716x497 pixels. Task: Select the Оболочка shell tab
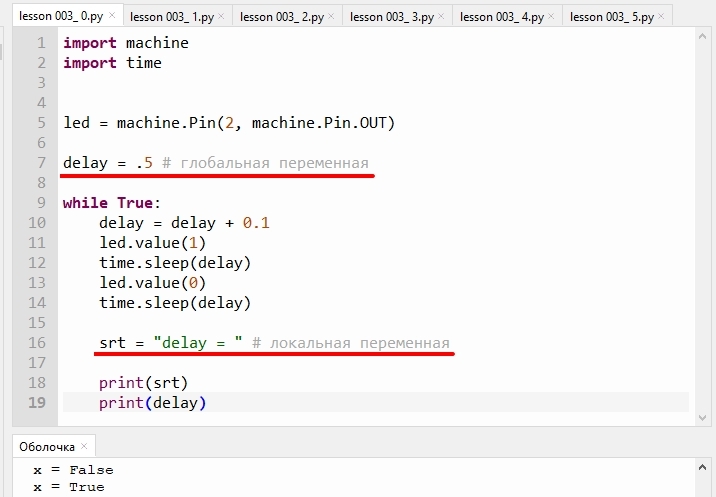click(47, 447)
